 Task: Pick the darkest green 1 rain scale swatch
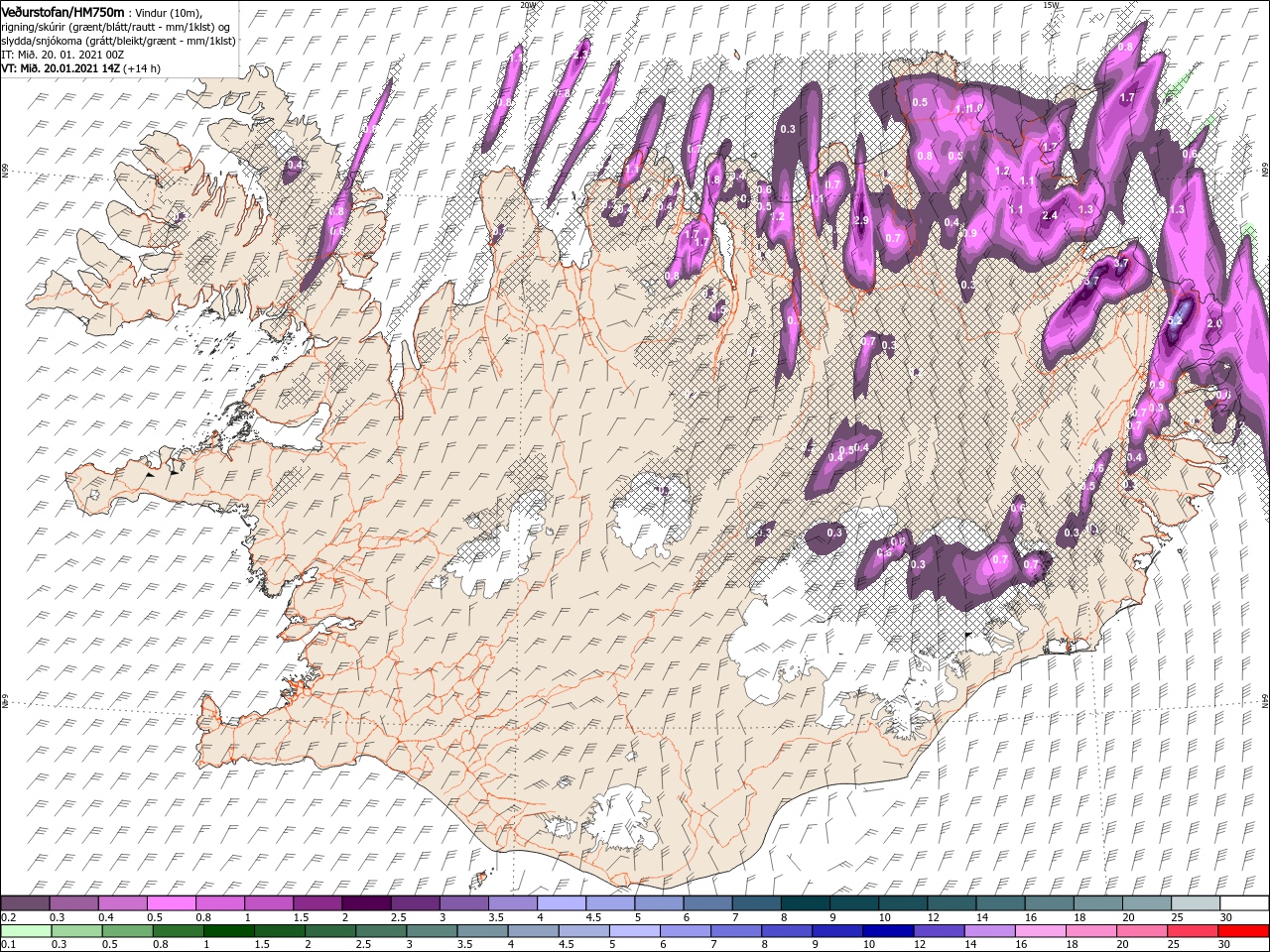click(228, 931)
